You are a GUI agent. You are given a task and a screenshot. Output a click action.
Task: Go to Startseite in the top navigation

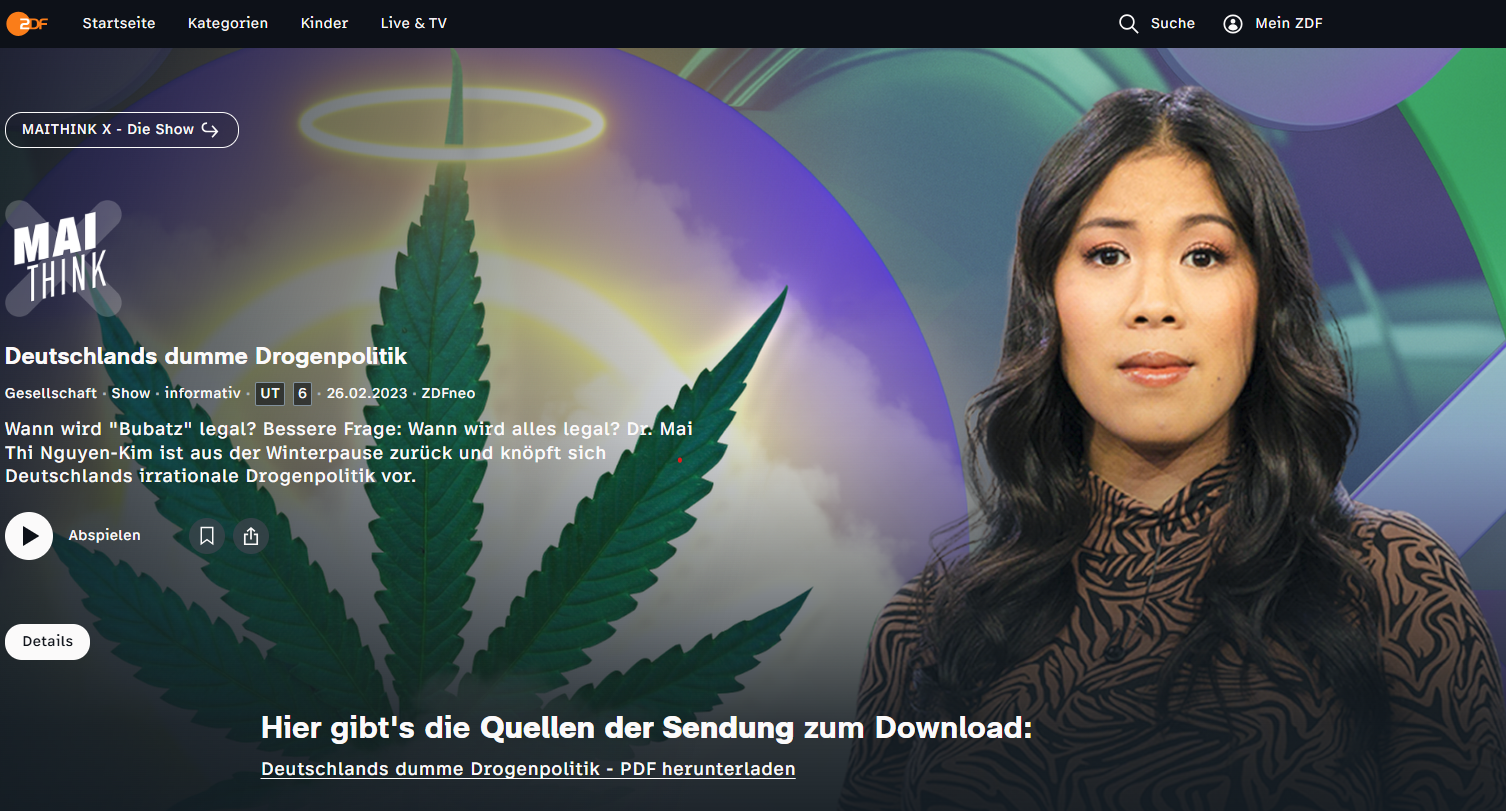(x=119, y=24)
